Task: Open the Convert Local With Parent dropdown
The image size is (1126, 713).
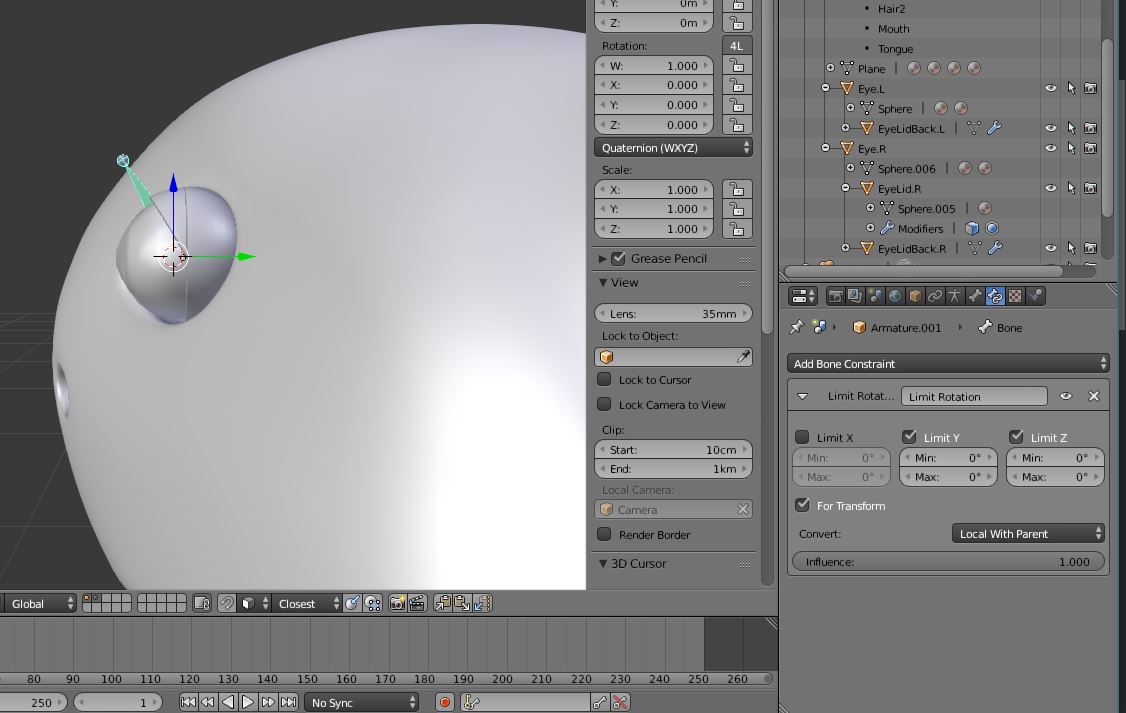Action: pyautogui.click(x=1028, y=533)
